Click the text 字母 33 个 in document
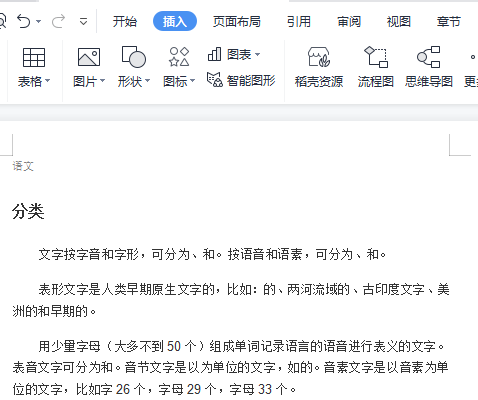Viewport: 478px width, 400px height. (x=258, y=389)
